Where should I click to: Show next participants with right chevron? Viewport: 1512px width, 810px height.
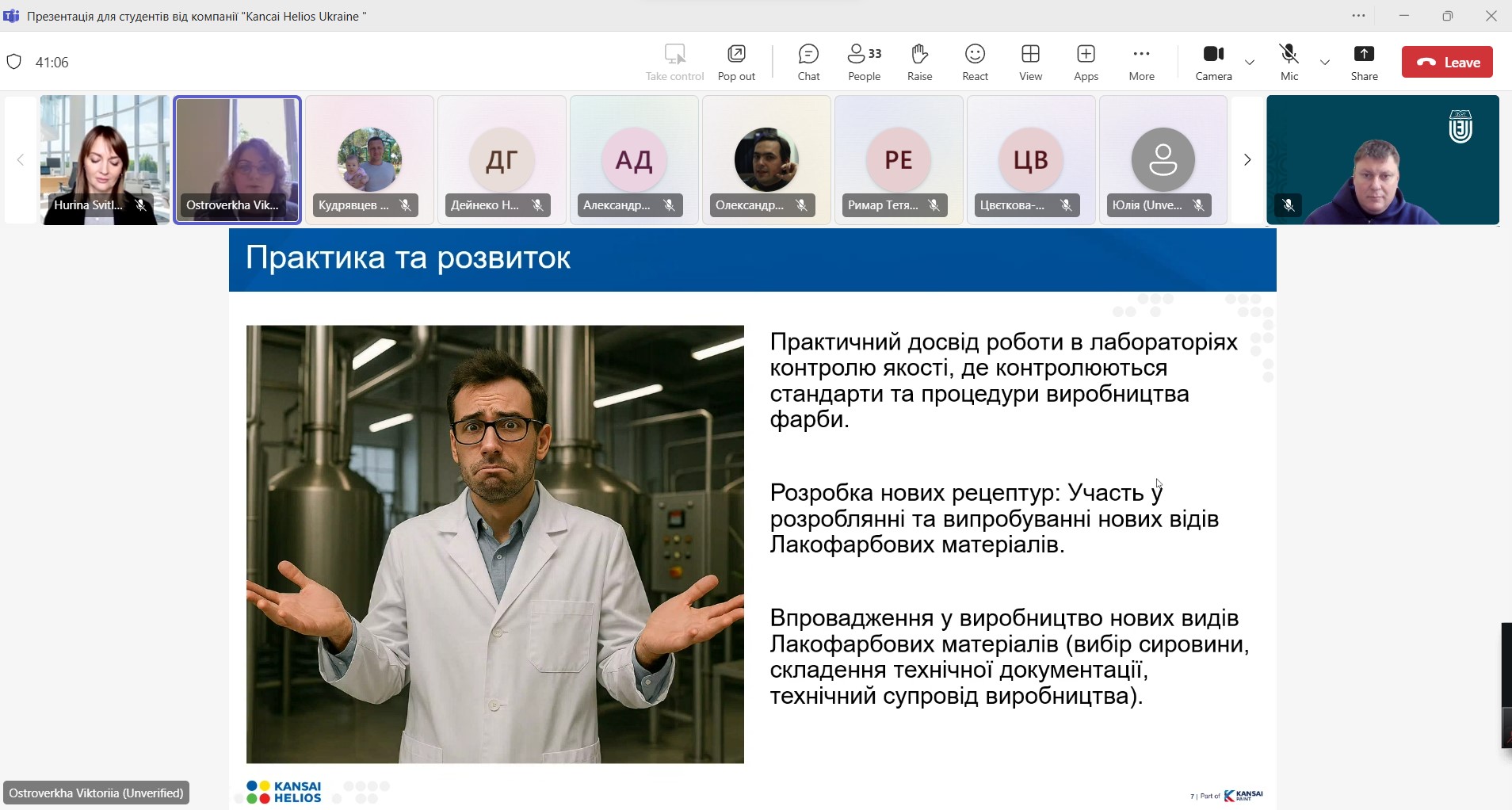coord(1247,160)
